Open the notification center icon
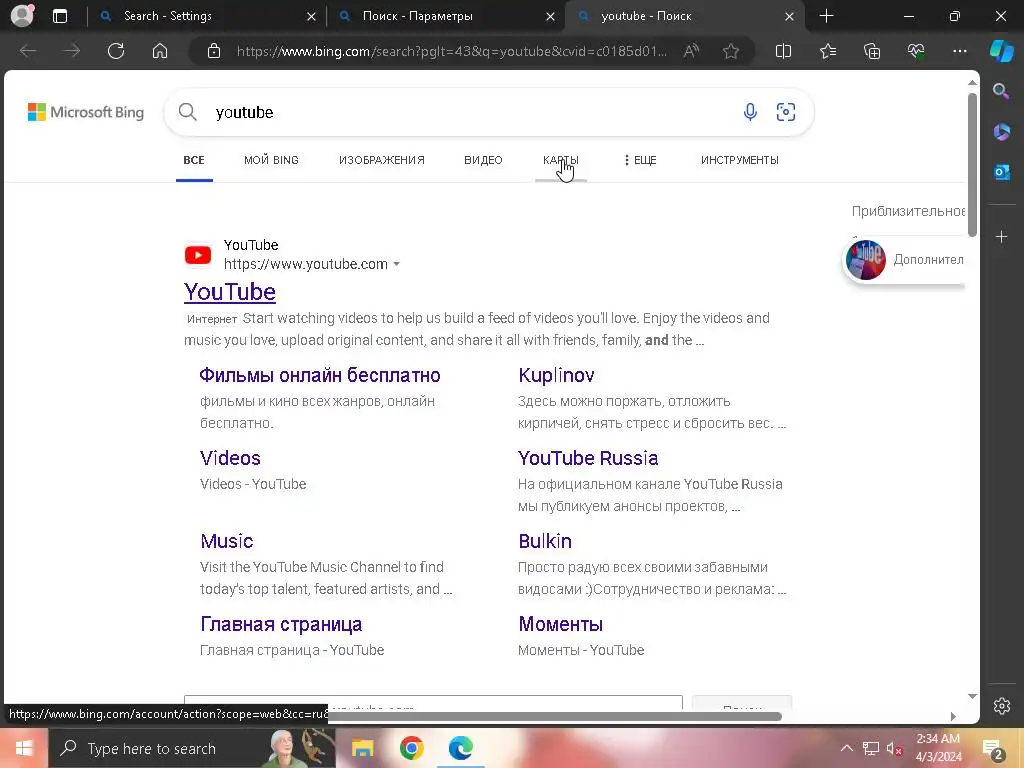This screenshot has height=768, width=1024. [x=992, y=749]
